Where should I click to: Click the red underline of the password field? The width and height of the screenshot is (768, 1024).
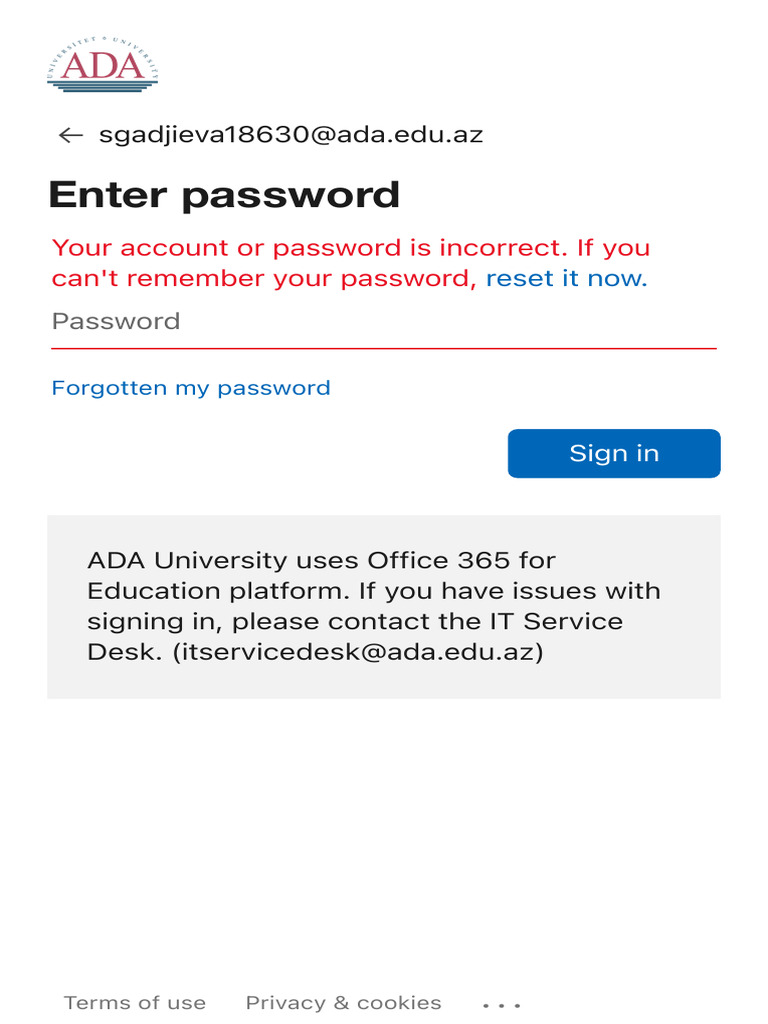coord(384,349)
